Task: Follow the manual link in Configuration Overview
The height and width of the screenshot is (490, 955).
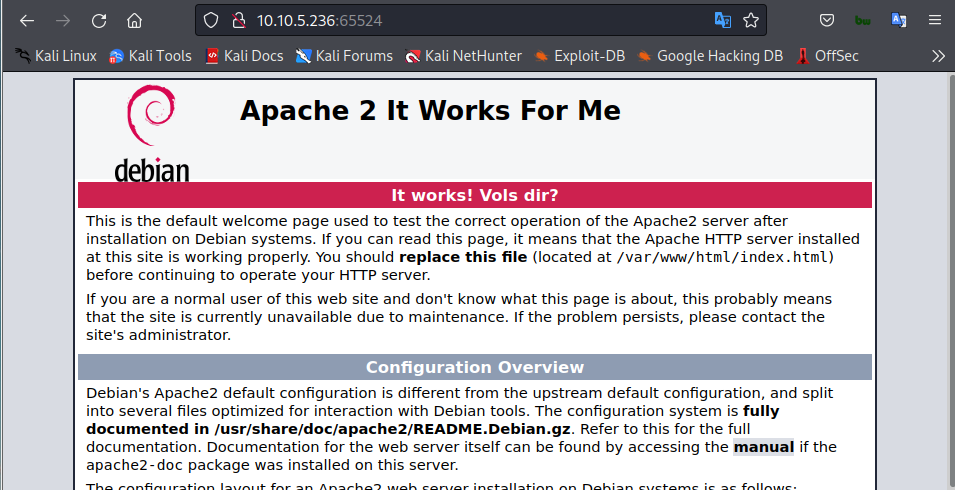Action: 763,447
